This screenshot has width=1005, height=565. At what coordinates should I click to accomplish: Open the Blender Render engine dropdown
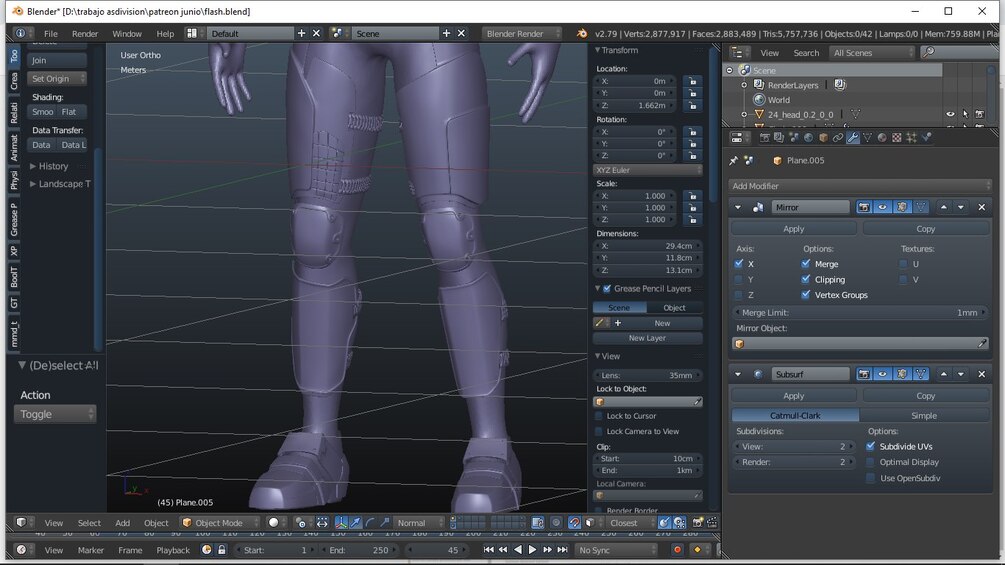click(x=522, y=33)
